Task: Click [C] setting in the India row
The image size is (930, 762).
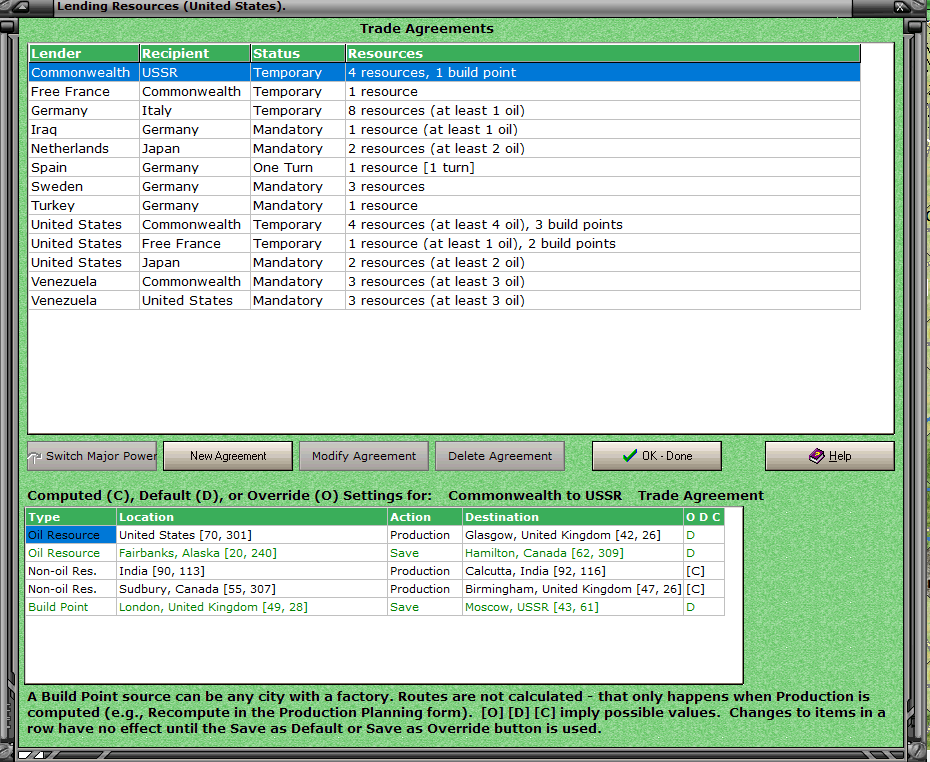Action: [703, 570]
